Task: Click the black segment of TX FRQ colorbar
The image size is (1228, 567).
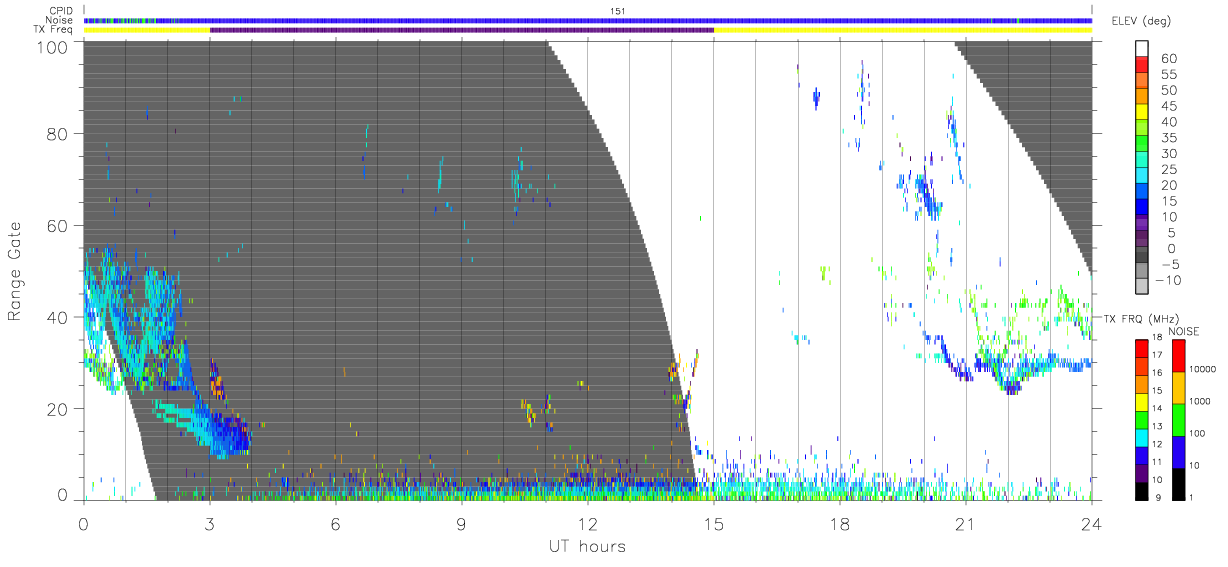Action: 1141,491
